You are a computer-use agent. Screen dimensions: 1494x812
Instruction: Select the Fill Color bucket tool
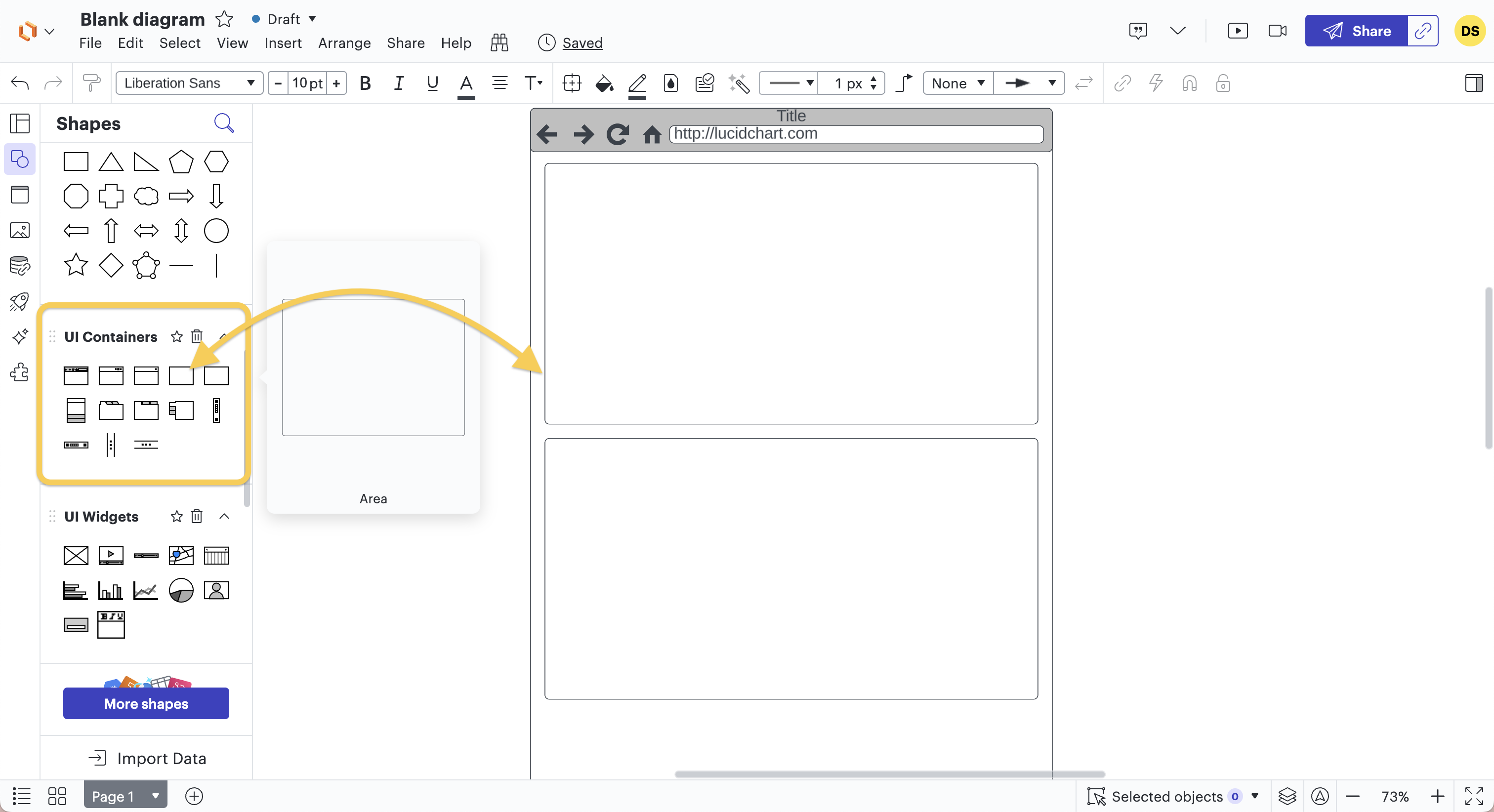click(604, 83)
